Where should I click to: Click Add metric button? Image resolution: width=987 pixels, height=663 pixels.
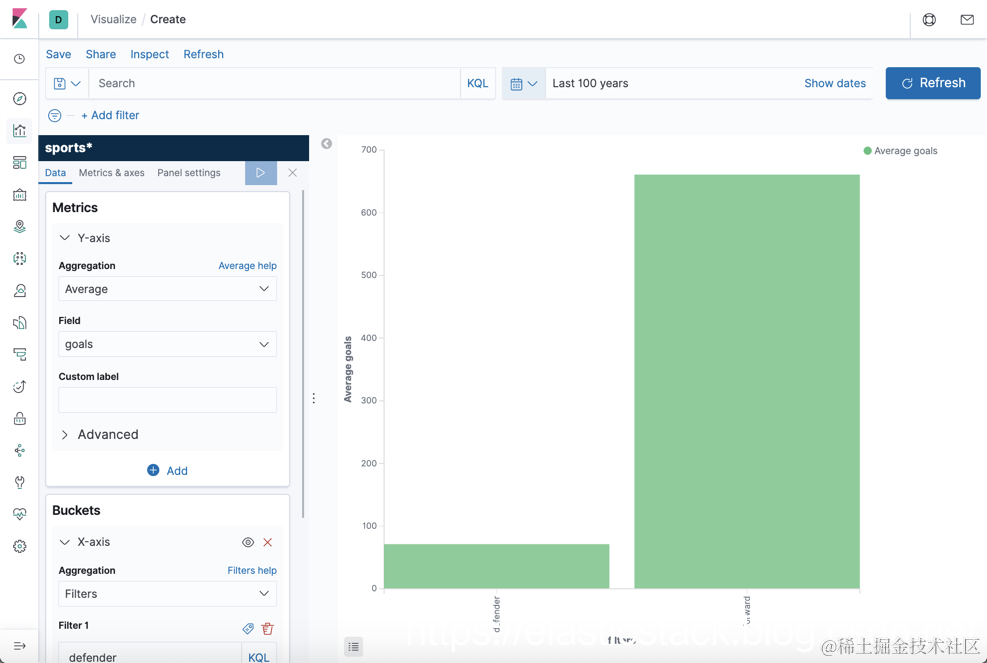(167, 470)
